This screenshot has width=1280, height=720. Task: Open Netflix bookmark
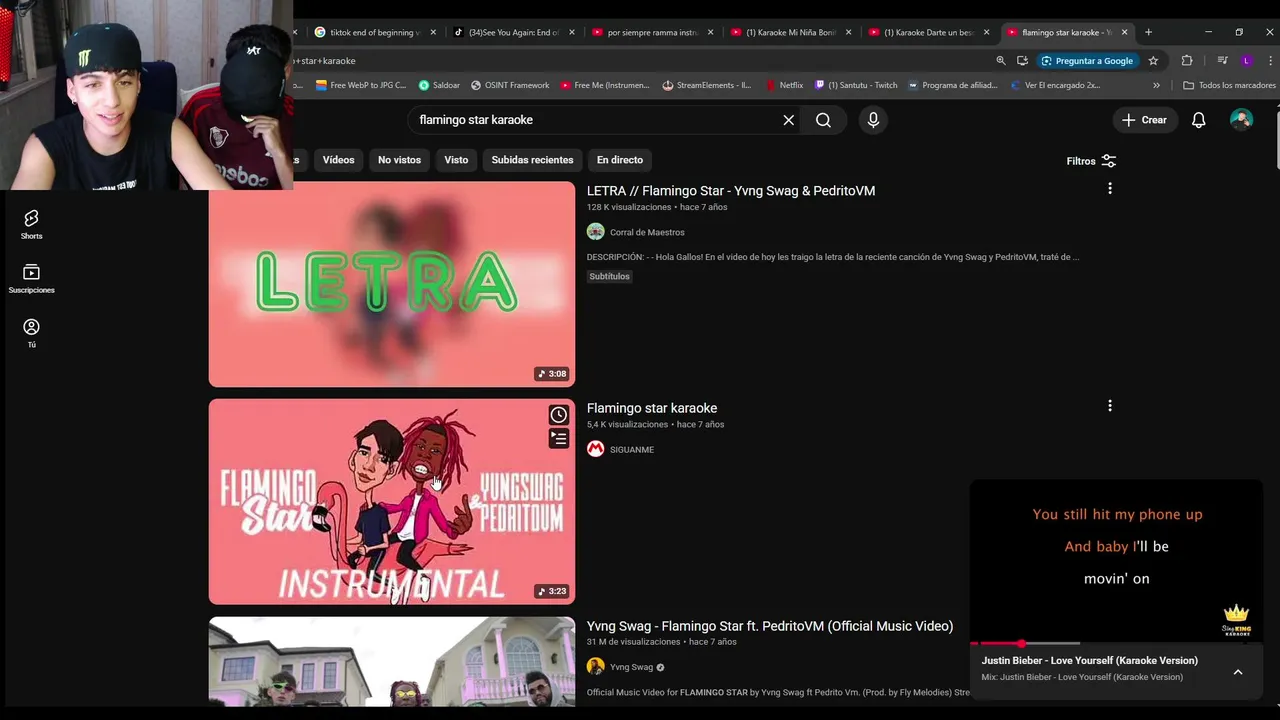click(x=785, y=86)
